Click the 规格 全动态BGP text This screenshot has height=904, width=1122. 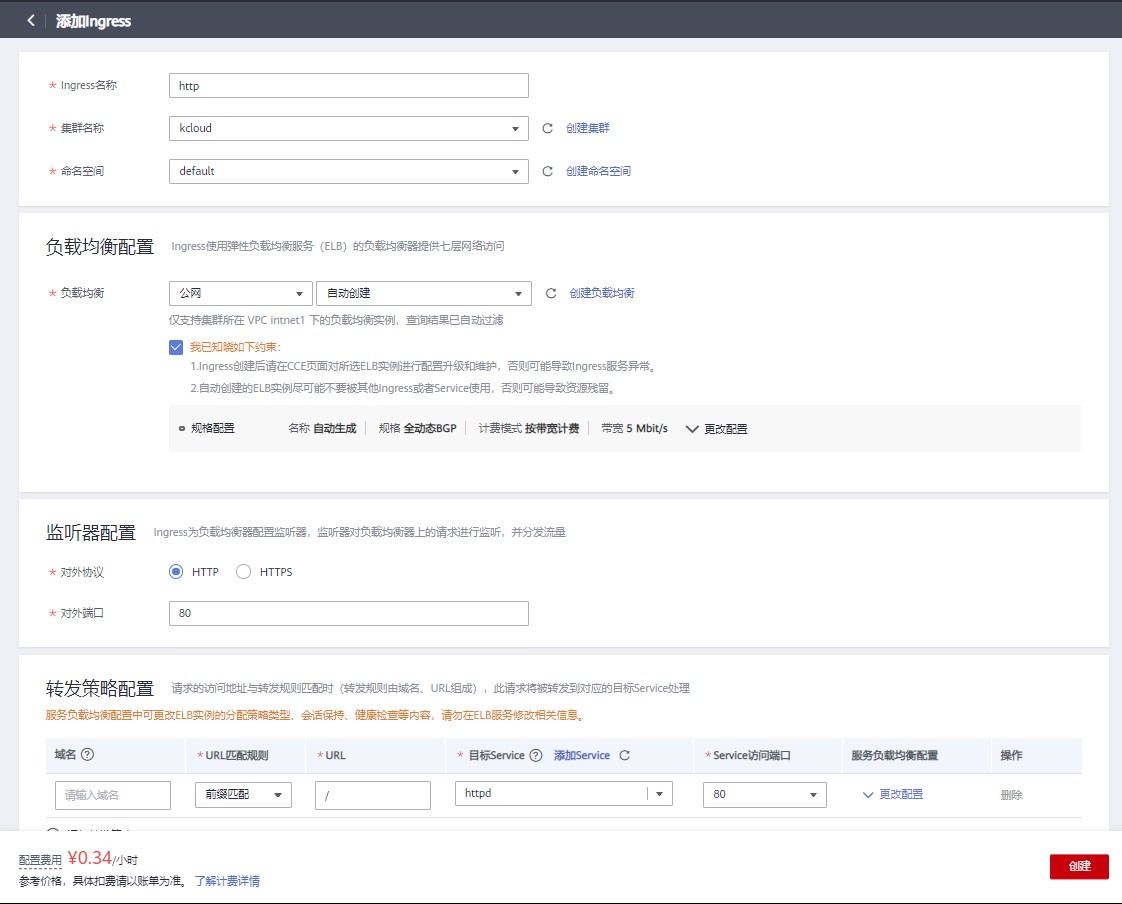tap(417, 428)
